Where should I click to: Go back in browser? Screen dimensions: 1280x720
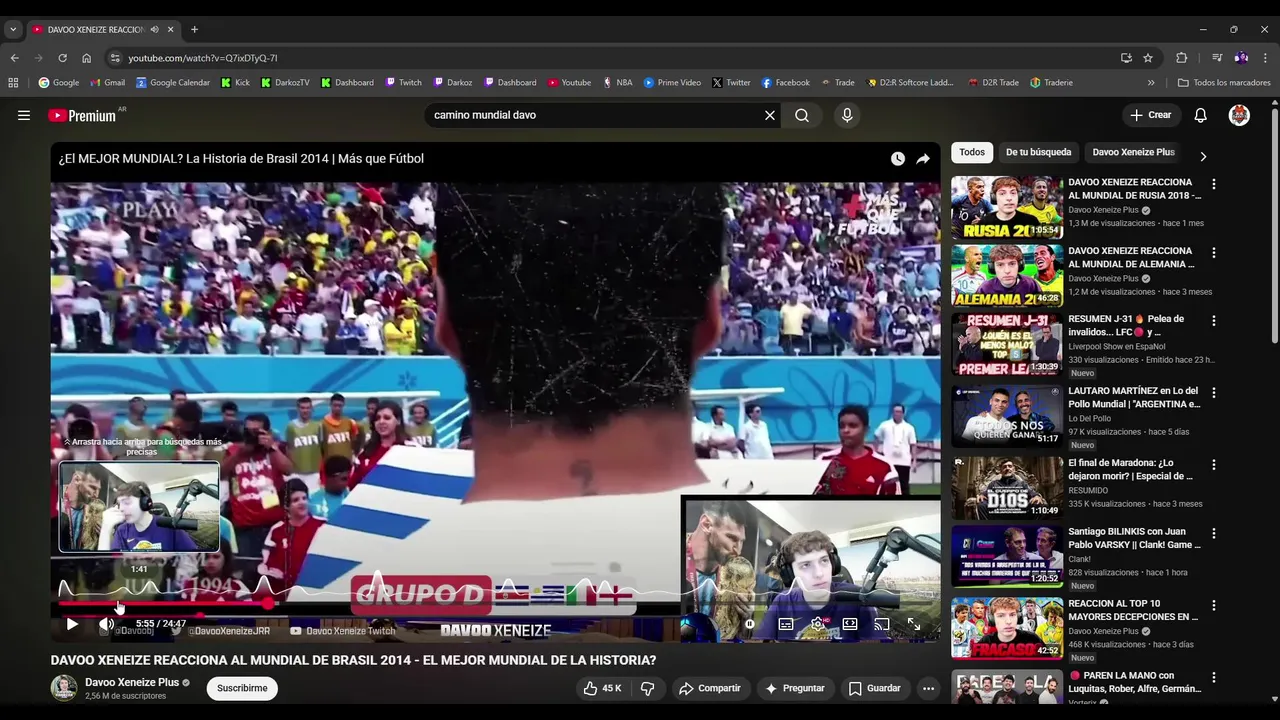pyautogui.click(x=14, y=58)
